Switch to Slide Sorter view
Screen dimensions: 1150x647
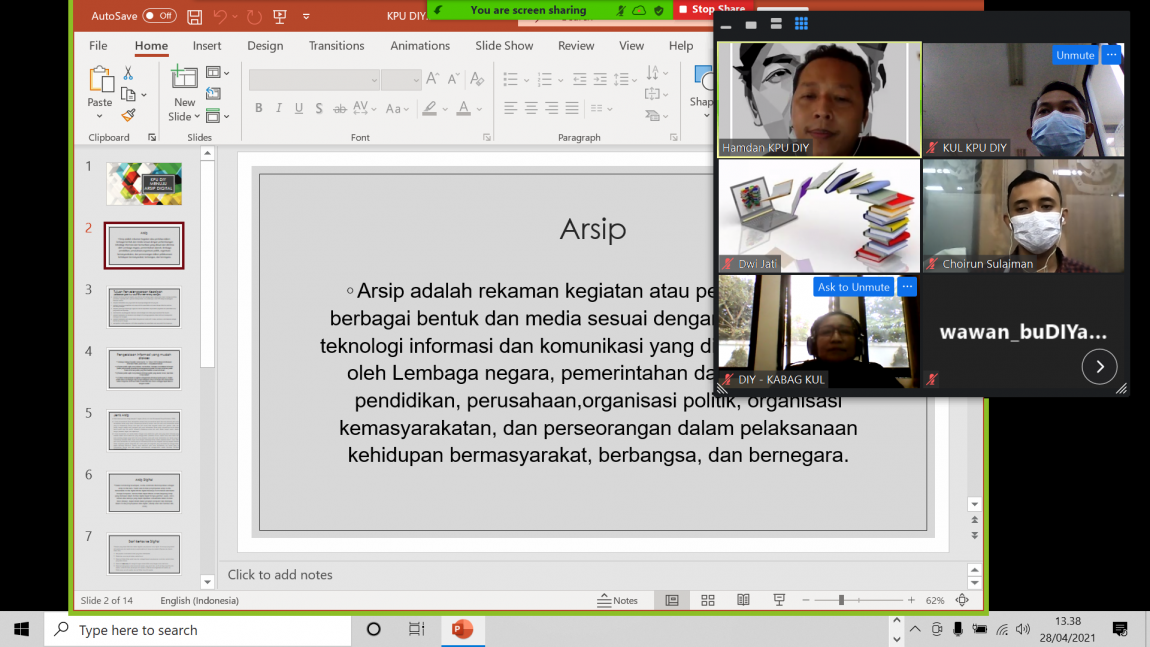tap(708, 600)
